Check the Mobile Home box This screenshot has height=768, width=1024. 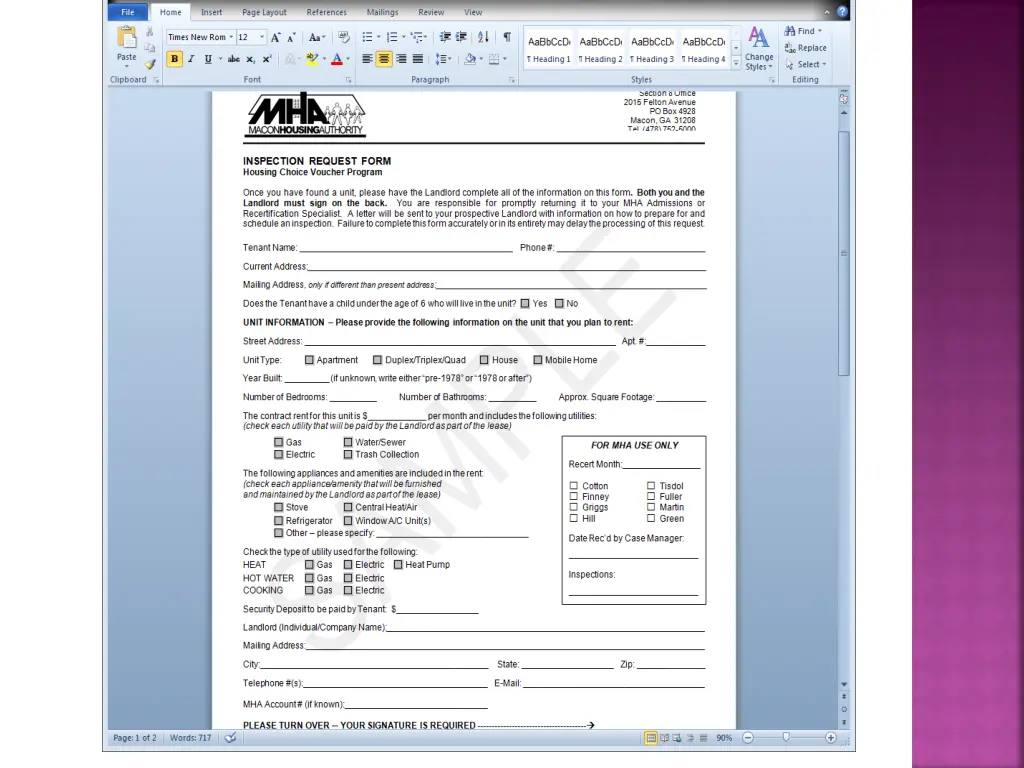click(538, 360)
